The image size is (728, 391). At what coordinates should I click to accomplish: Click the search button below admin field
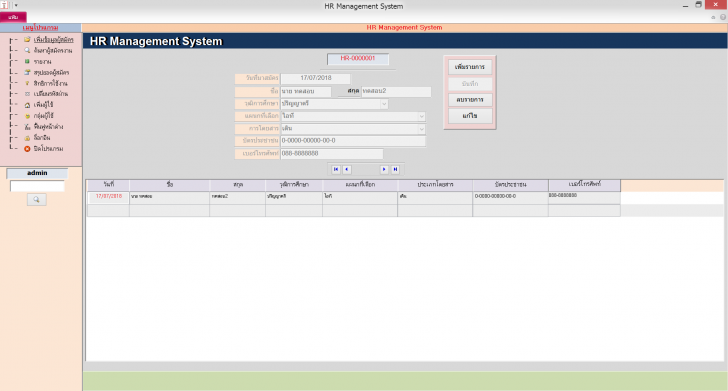[x=37, y=200]
